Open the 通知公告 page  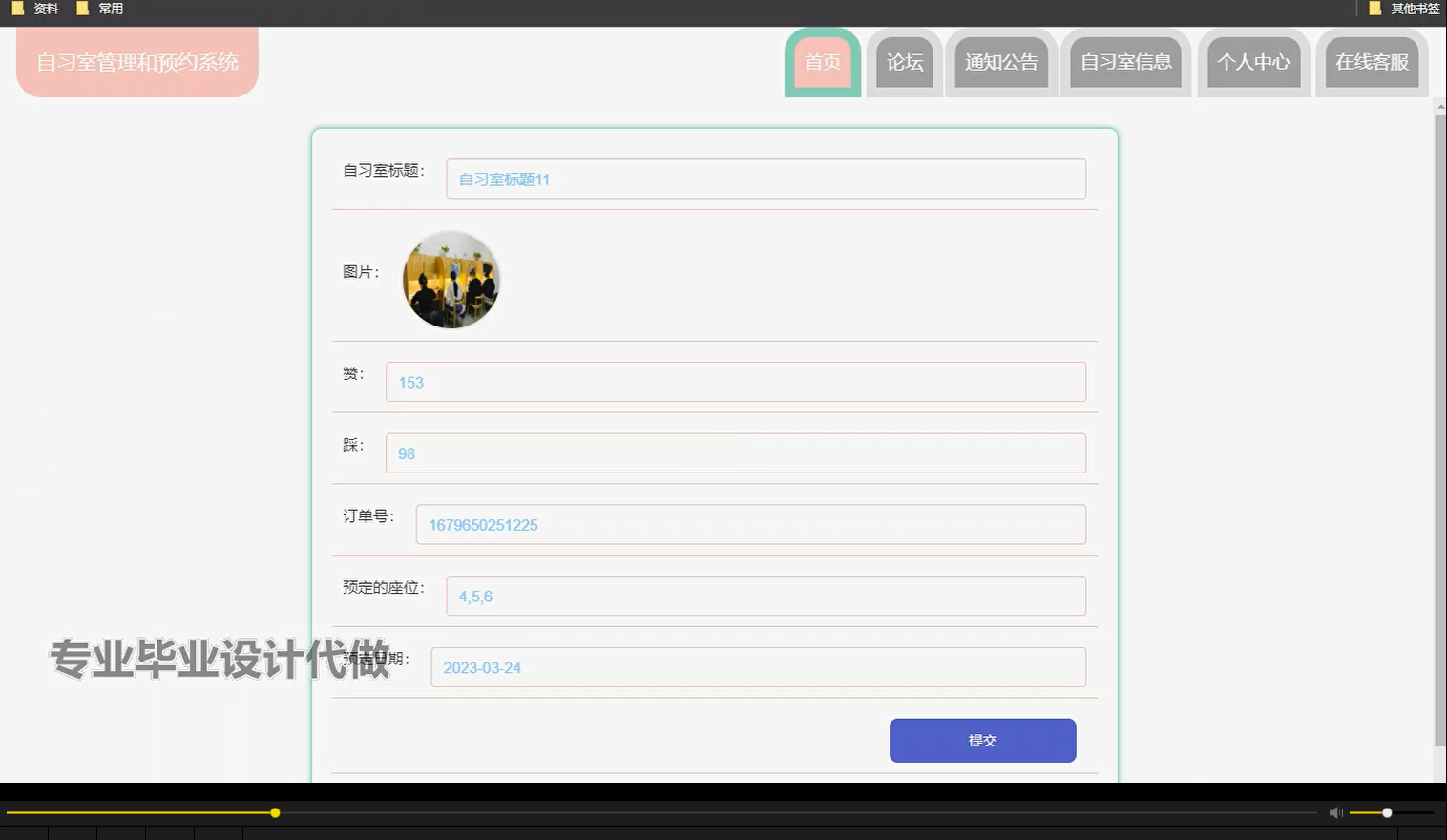[x=1000, y=62]
